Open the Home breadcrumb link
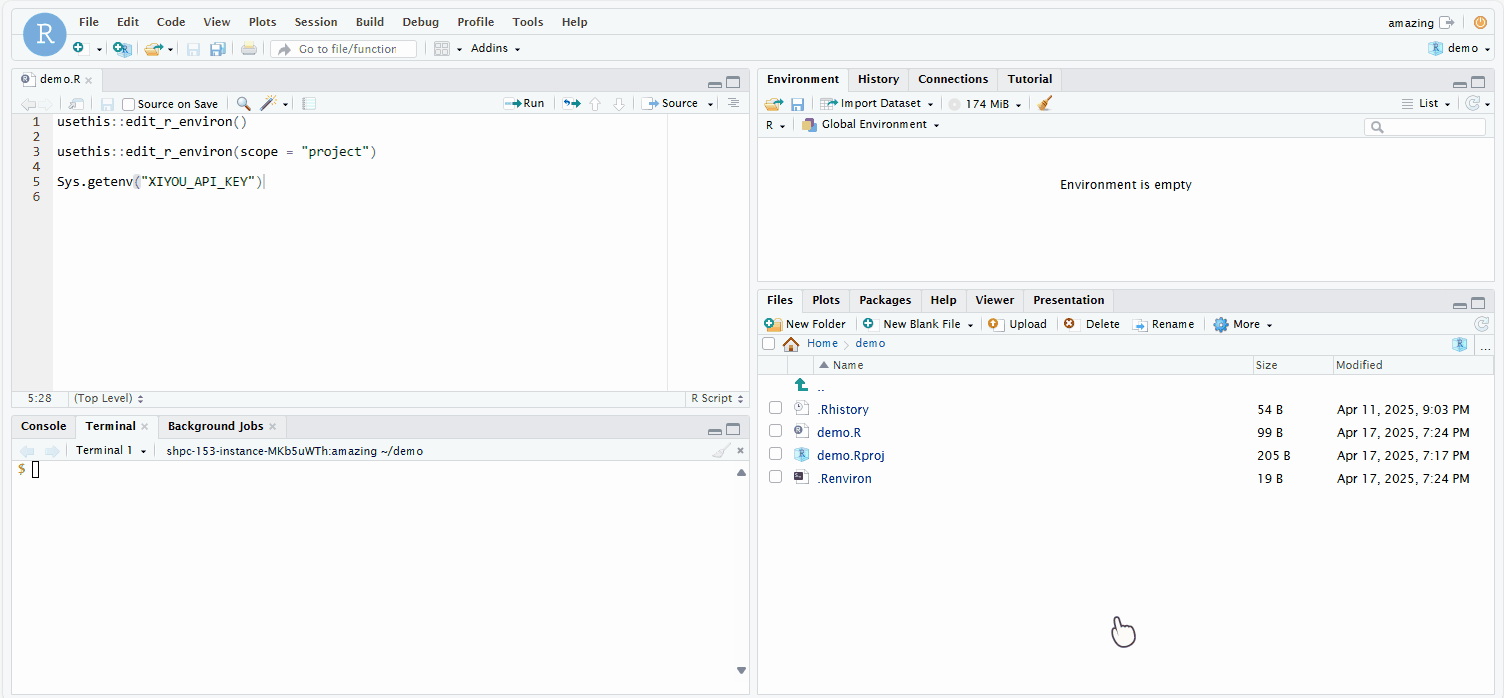The image size is (1504, 698). pyautogui.click(x=822, y=342)
